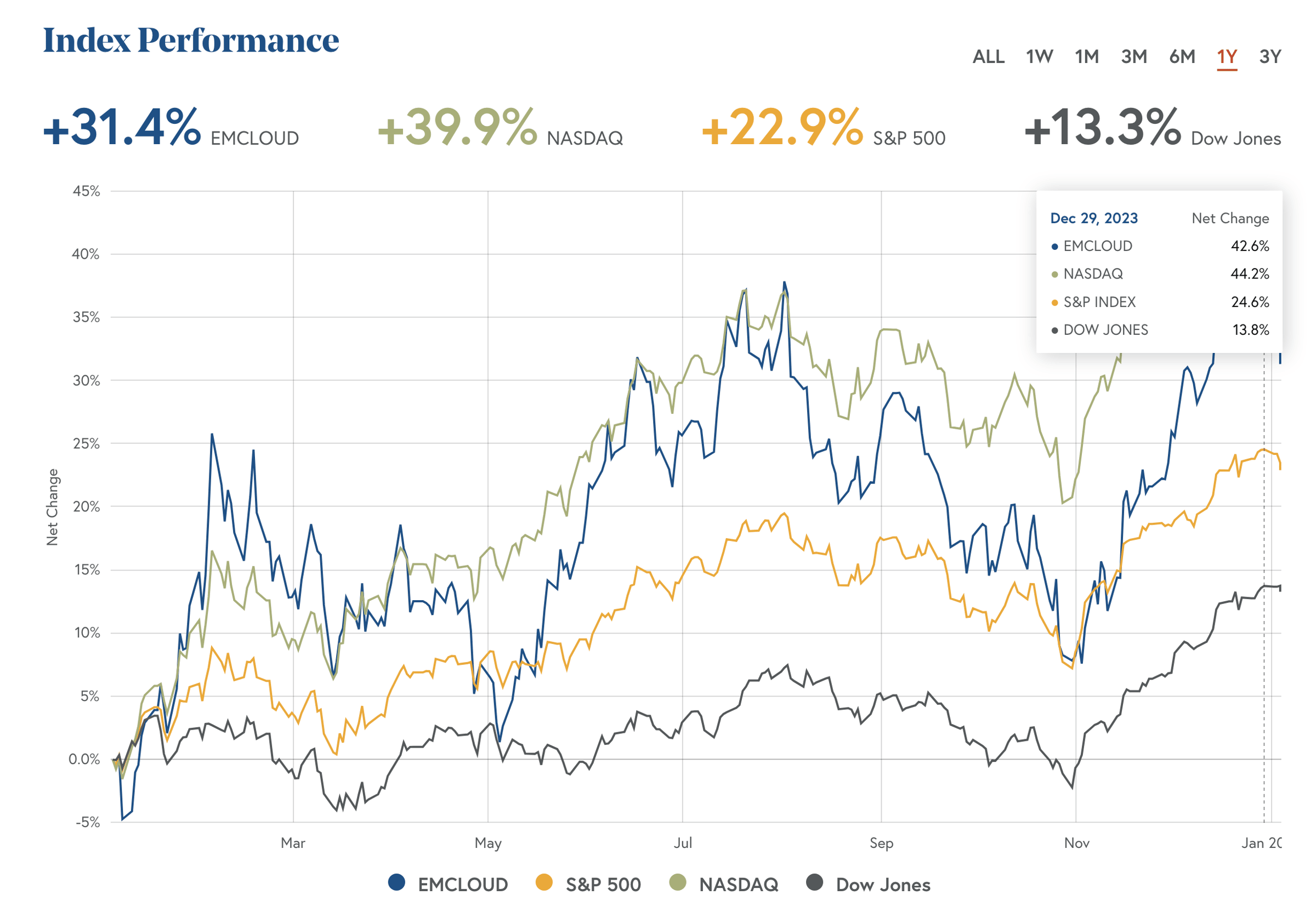Toggle S&P 500 series via legend dot
The height and width of the screenshot is (912, 1316).
coord(543,882)
